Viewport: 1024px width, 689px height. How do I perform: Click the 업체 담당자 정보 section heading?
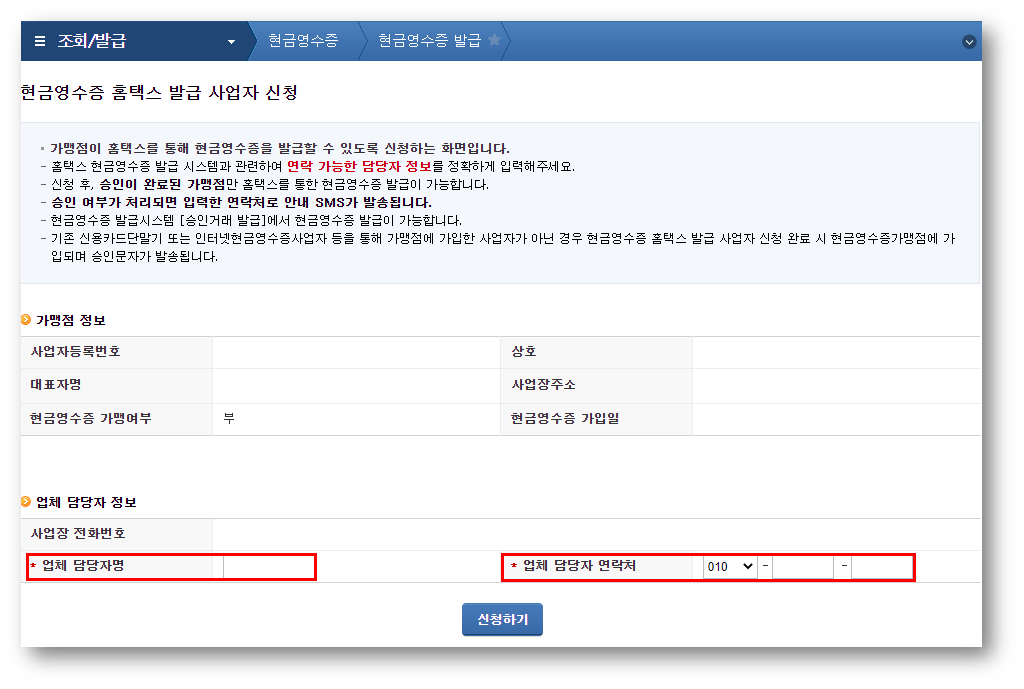[x=86, y=502]
